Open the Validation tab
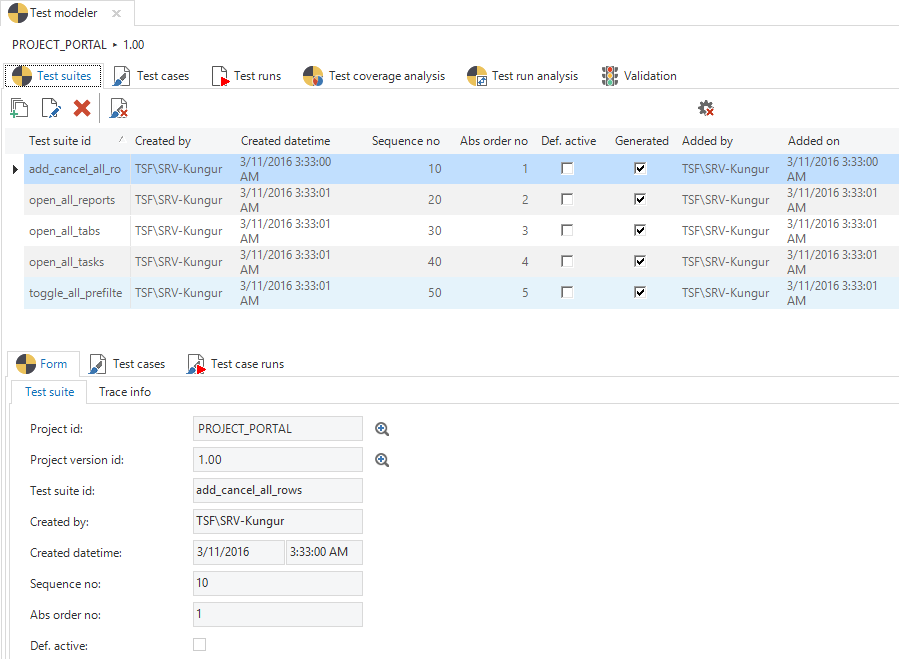The image size is (899, 659). 639,76
